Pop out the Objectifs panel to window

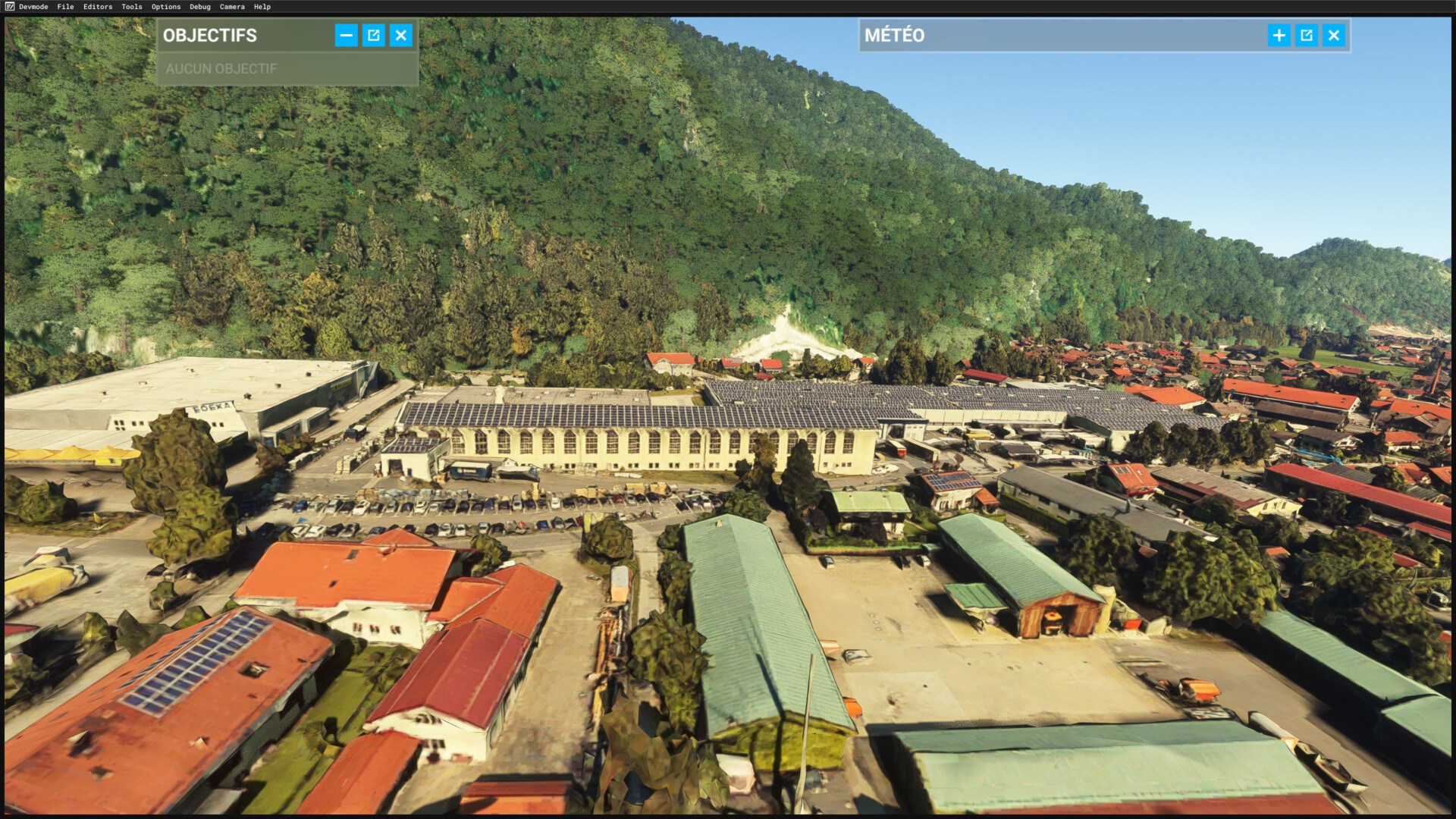(373, 35)
